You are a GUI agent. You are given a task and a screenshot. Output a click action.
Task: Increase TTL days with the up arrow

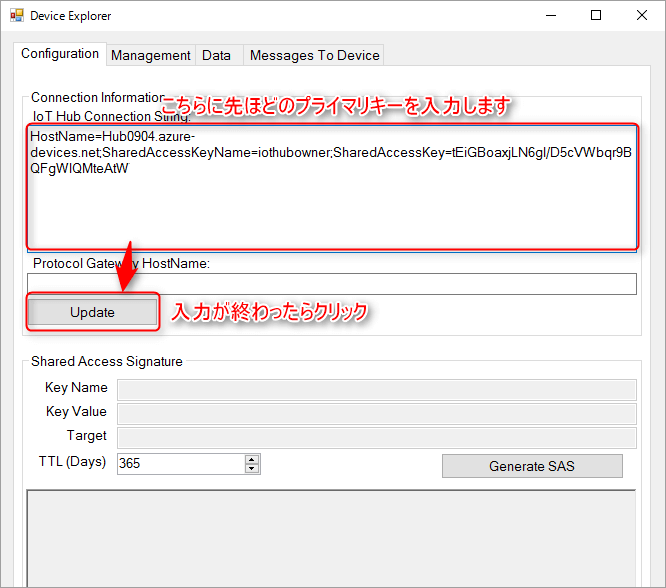click(x=252, y=459)
